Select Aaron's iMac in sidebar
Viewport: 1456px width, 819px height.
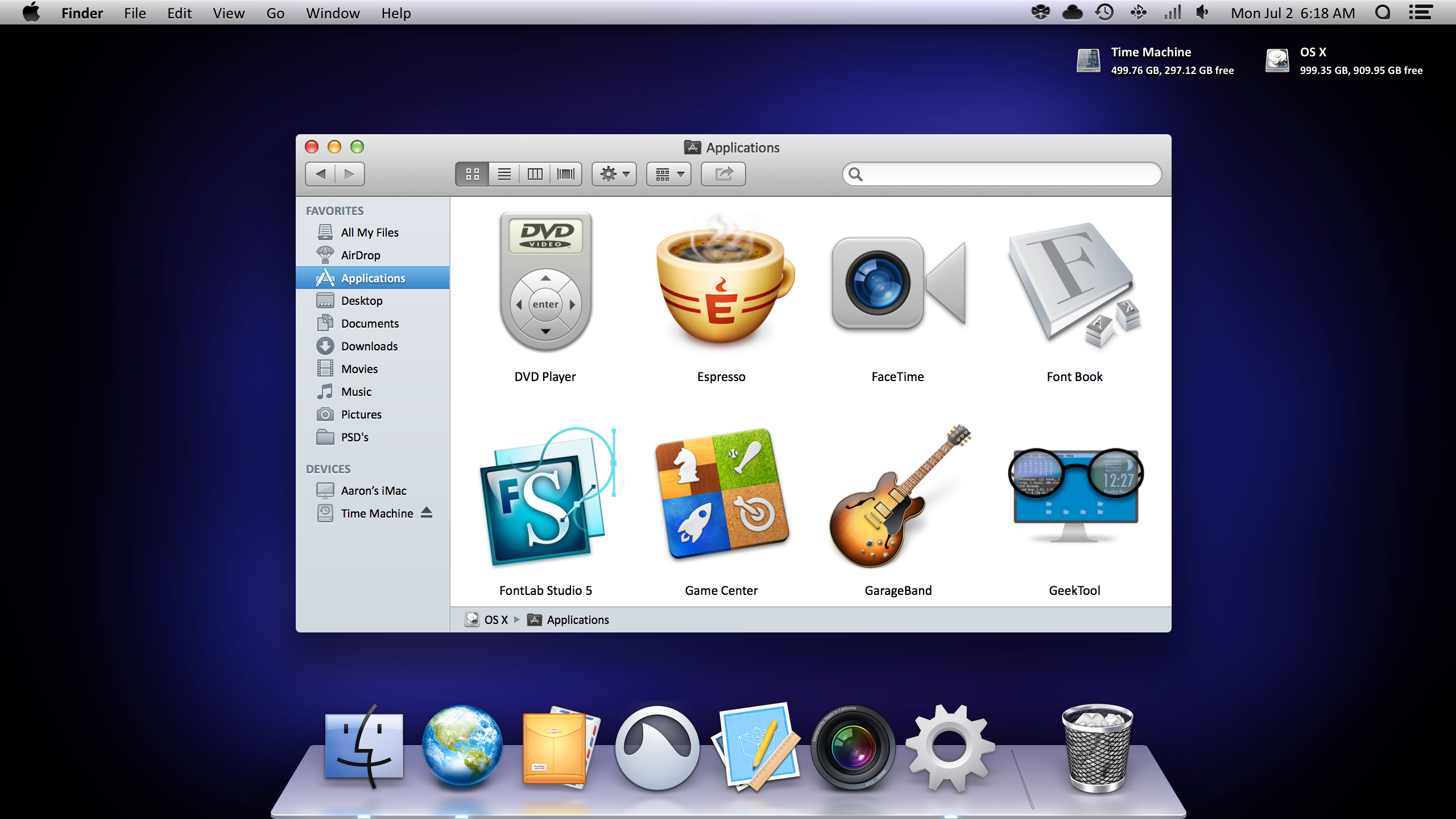point(373,490)
